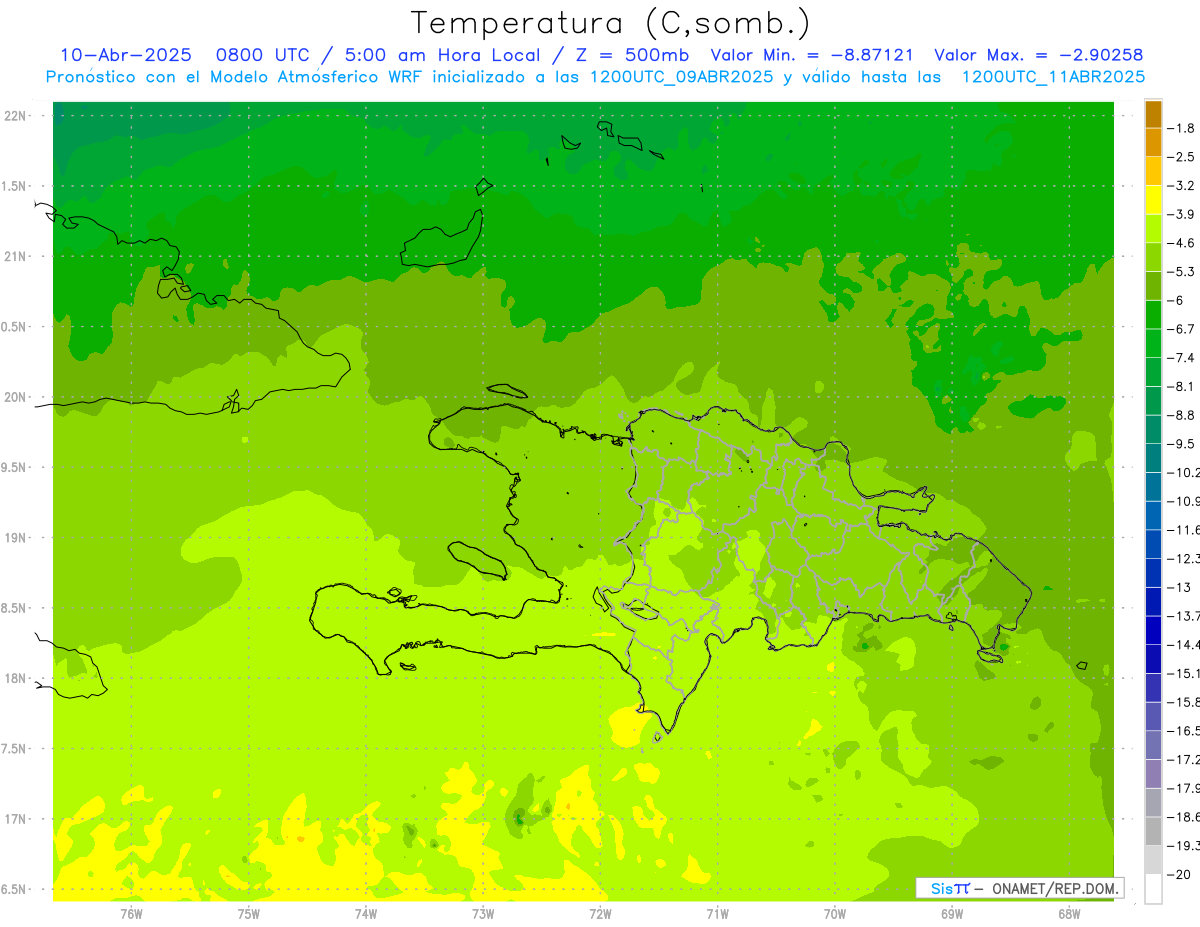Click the '-3.9' colorbar value
Viewport: 1200px width, 927px height.
(x=1182, y=214)
